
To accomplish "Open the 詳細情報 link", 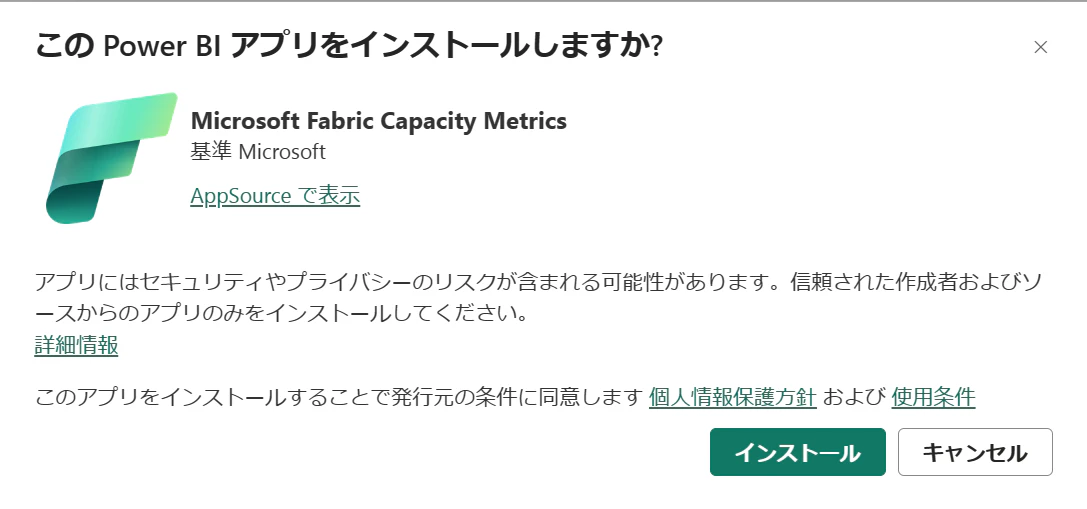I will [x=76, y=345].
